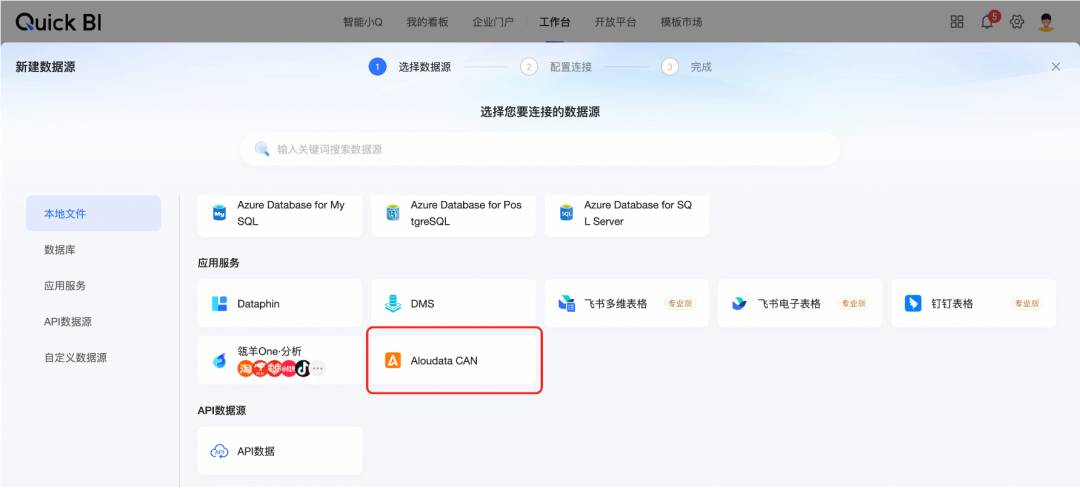Click the Azure Database for MySQL icon

coord(220,213)
